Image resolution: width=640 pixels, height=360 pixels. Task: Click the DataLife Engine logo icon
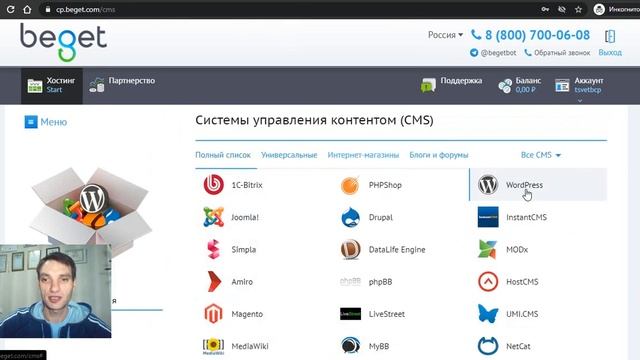pos(350,249)
